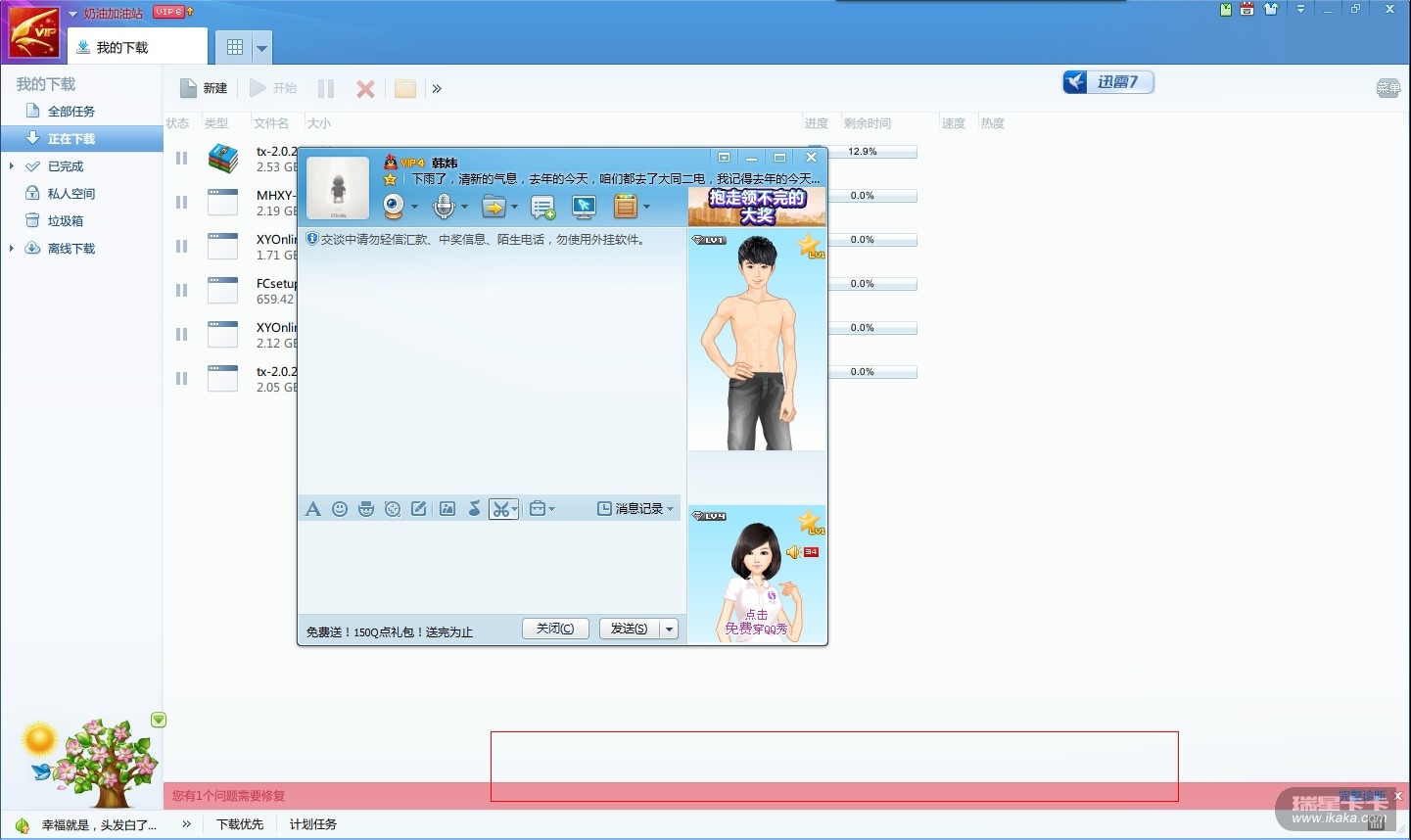Open the remote desktop monitor icon

[585, 206]
